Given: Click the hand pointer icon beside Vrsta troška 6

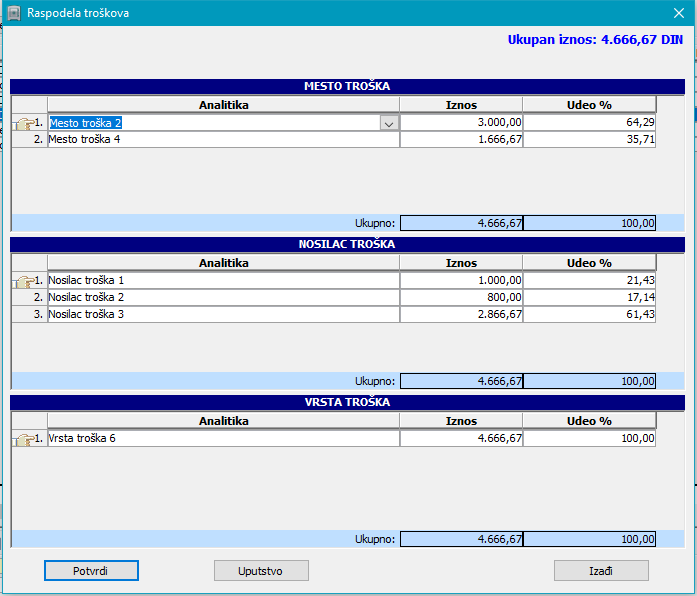Looking at the screenshot, I should tap(24, 440).
